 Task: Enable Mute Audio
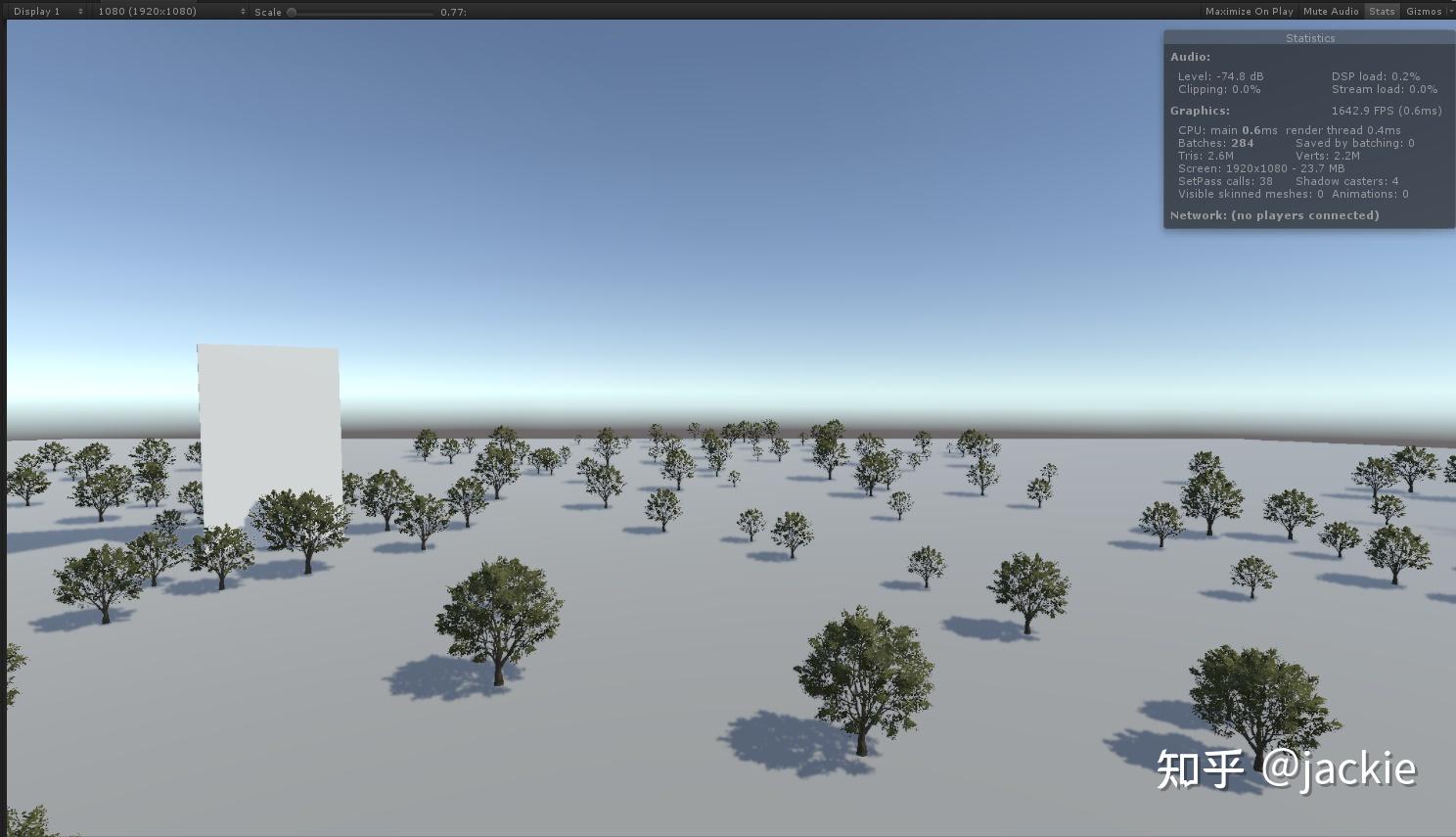[x=1331, y=11]
